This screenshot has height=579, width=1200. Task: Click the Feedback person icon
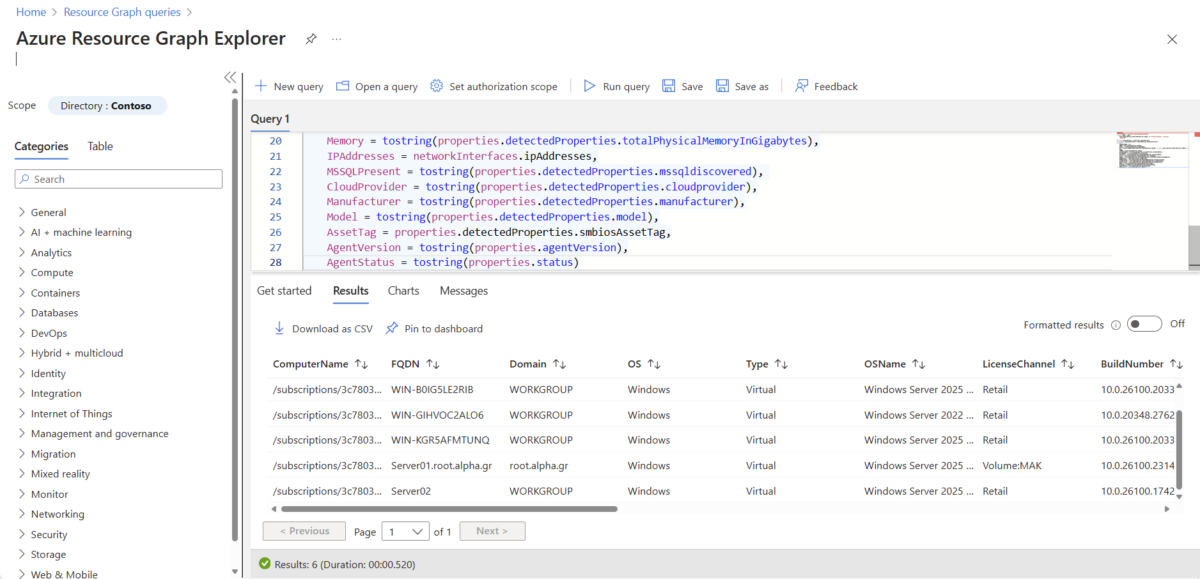pyautogui.click(x=802, y=86)
